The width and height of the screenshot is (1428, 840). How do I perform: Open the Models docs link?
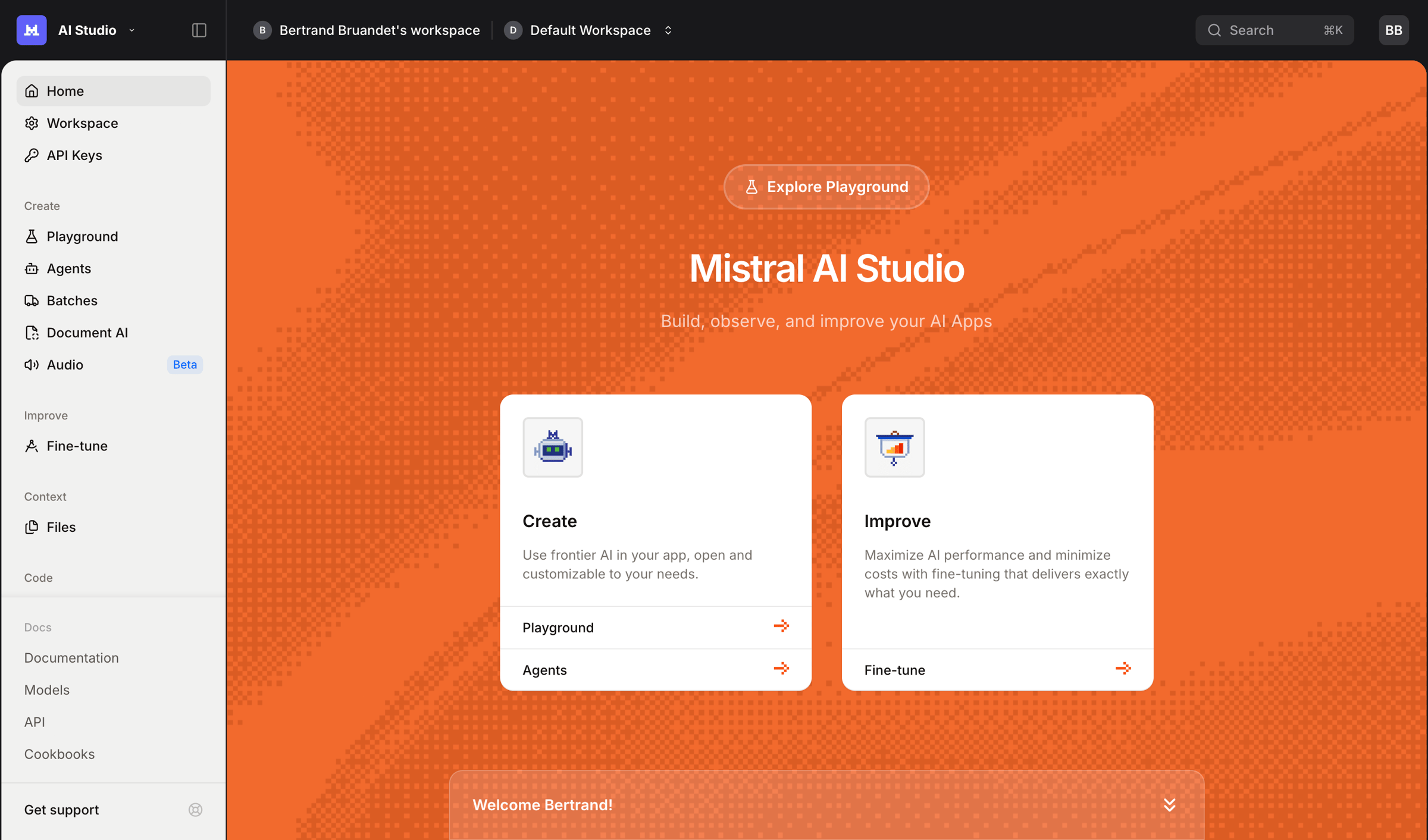(x=47, y=689)
